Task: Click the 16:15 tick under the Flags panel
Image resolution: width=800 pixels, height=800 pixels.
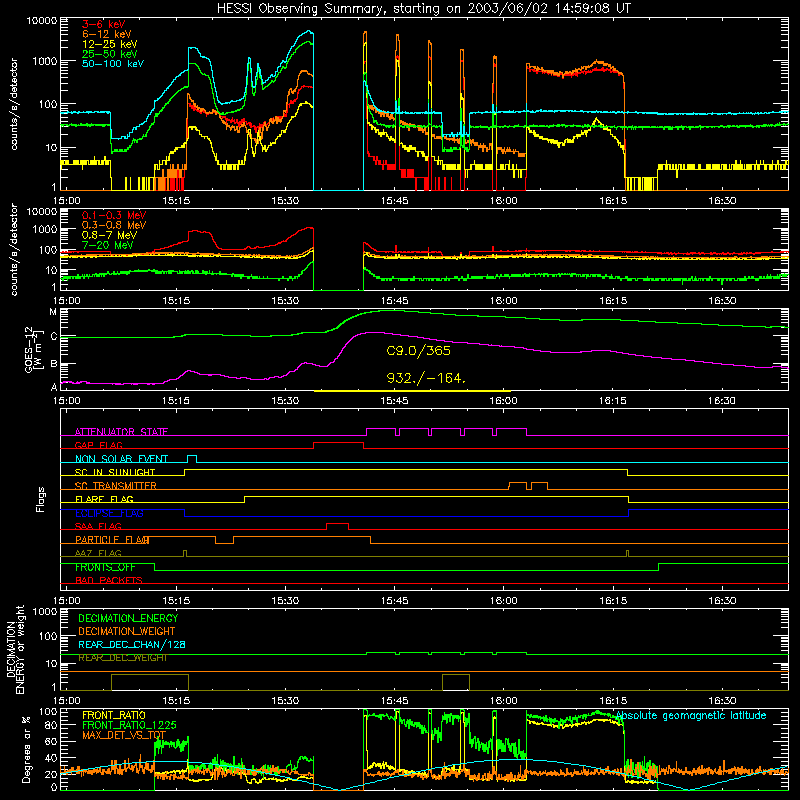Action: [613, 601]
